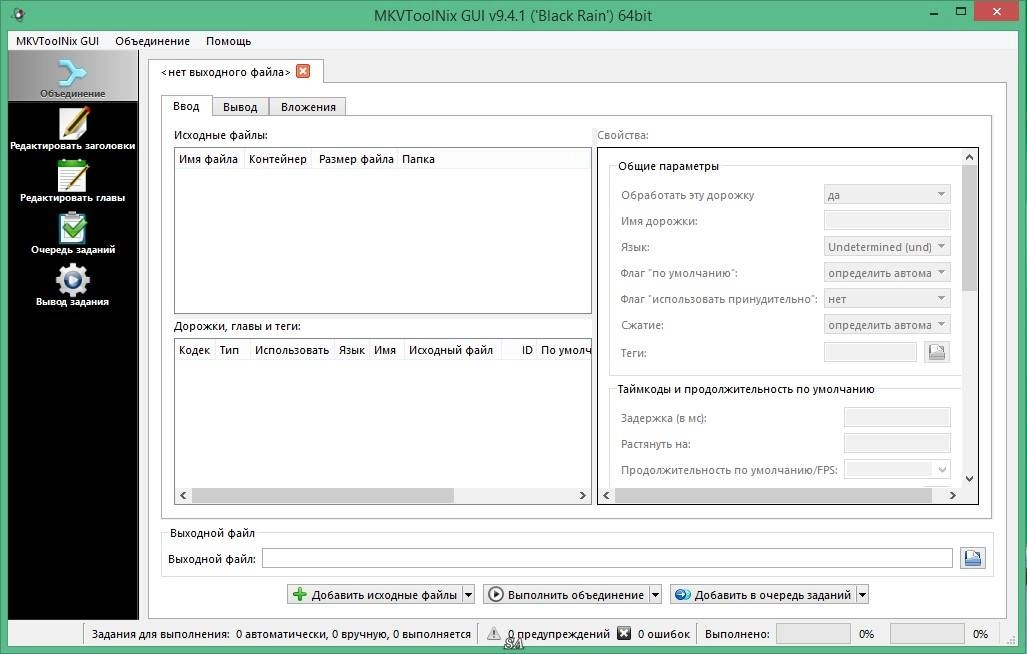This screenshot has width=1027, height=654.
Task: Open Очередь заданий job queue
Action: pyautogui.click(x=73, y=232)
